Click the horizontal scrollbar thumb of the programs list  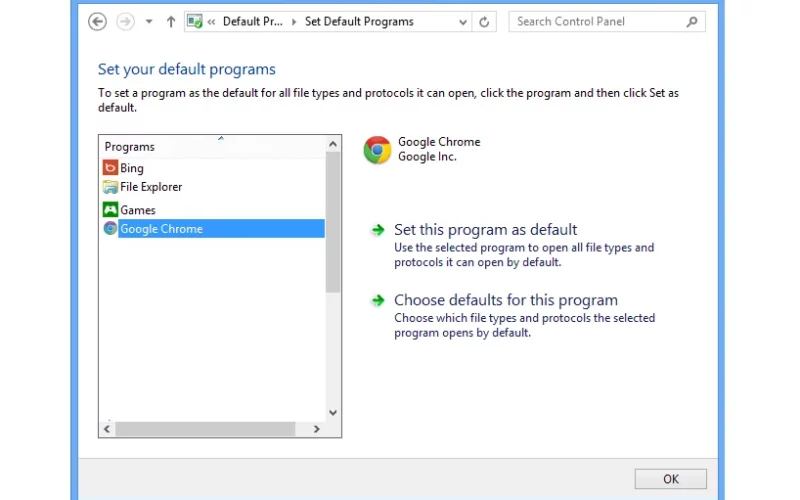(205, 429)
